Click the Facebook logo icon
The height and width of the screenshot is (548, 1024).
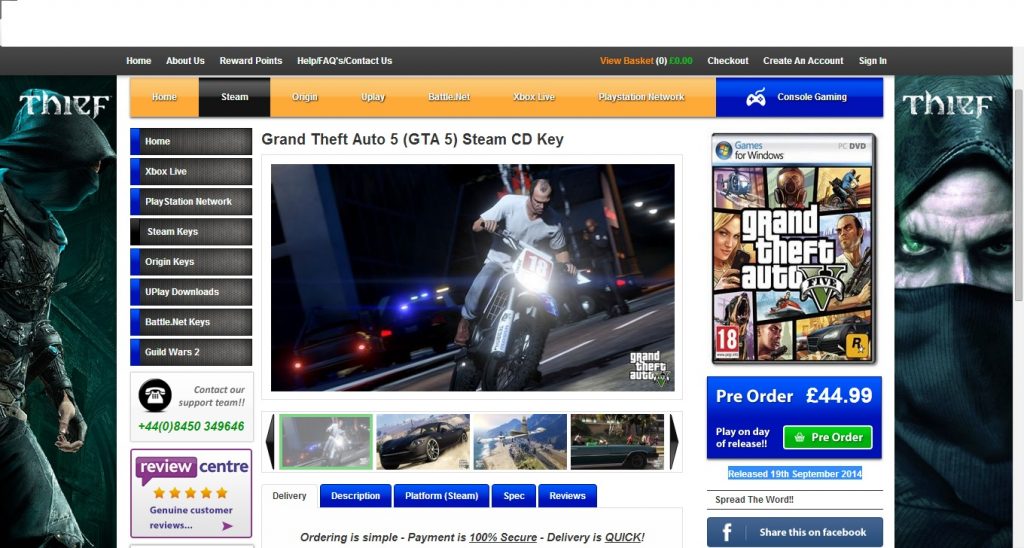(x=727, y=532)
